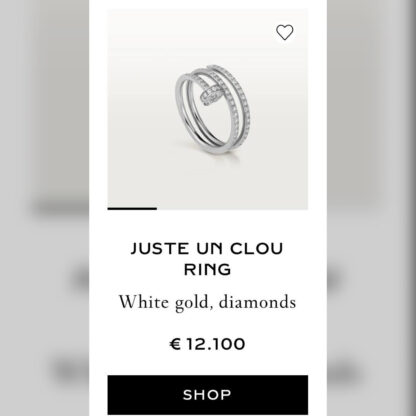This screenshot has height=416, width=416.
Task: Favorite this product via heart outline
Action: pyautogui.click(x=285, y=32)
